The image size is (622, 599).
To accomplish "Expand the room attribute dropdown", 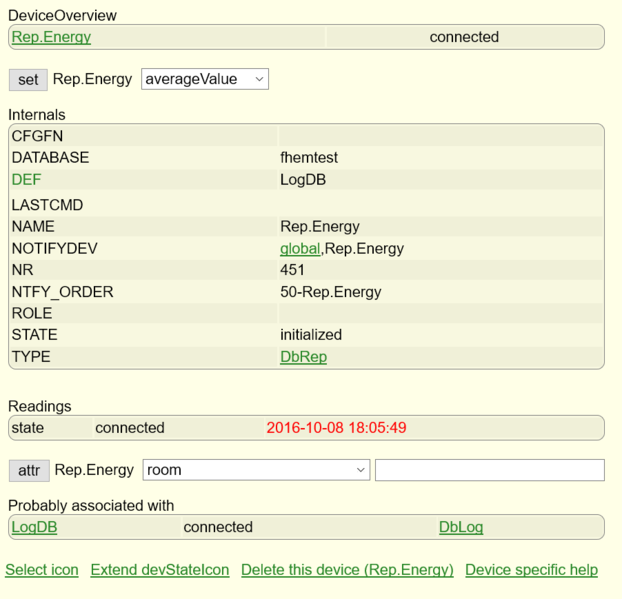I will (x=256, y=470).
